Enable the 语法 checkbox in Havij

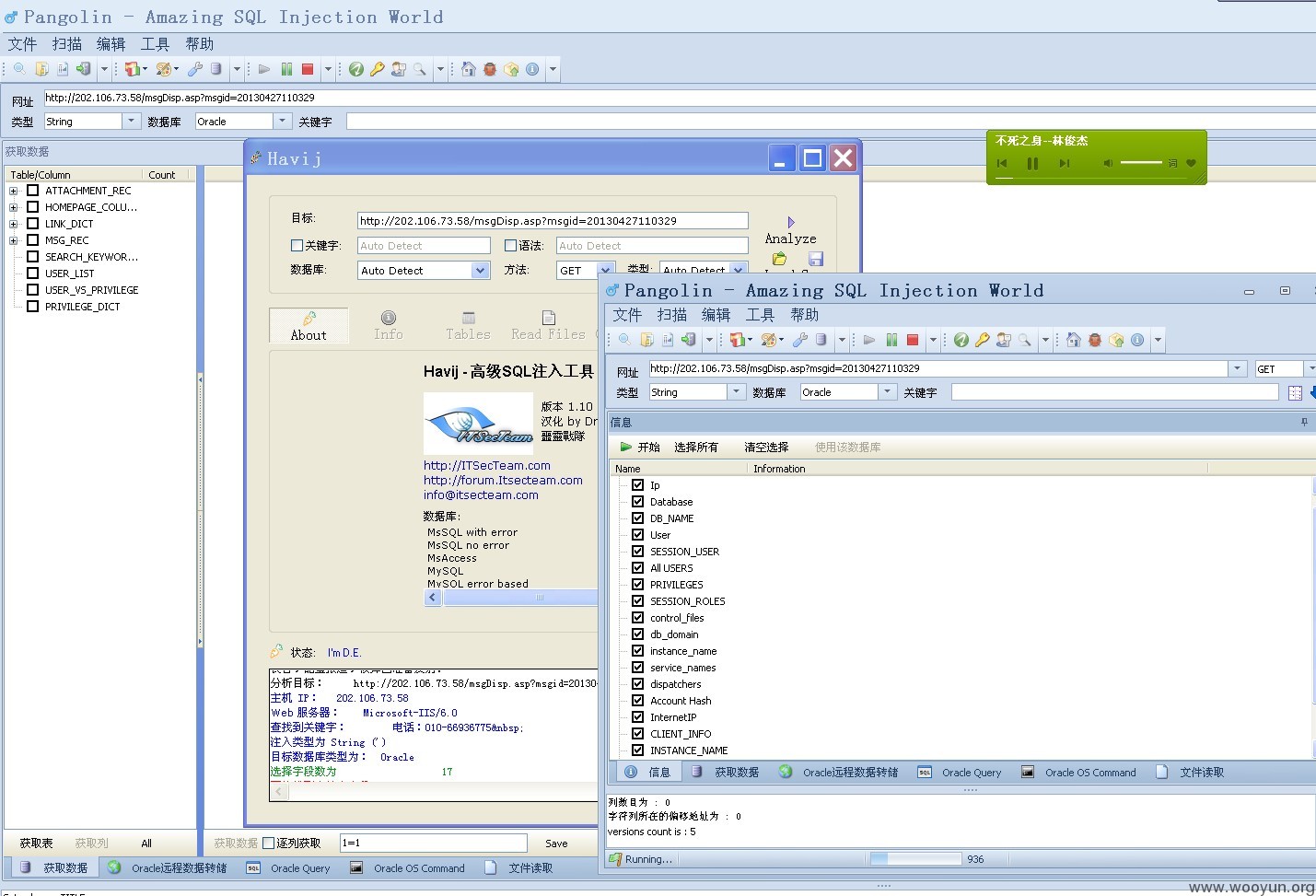pyautogui.click(x=510, y=246)
